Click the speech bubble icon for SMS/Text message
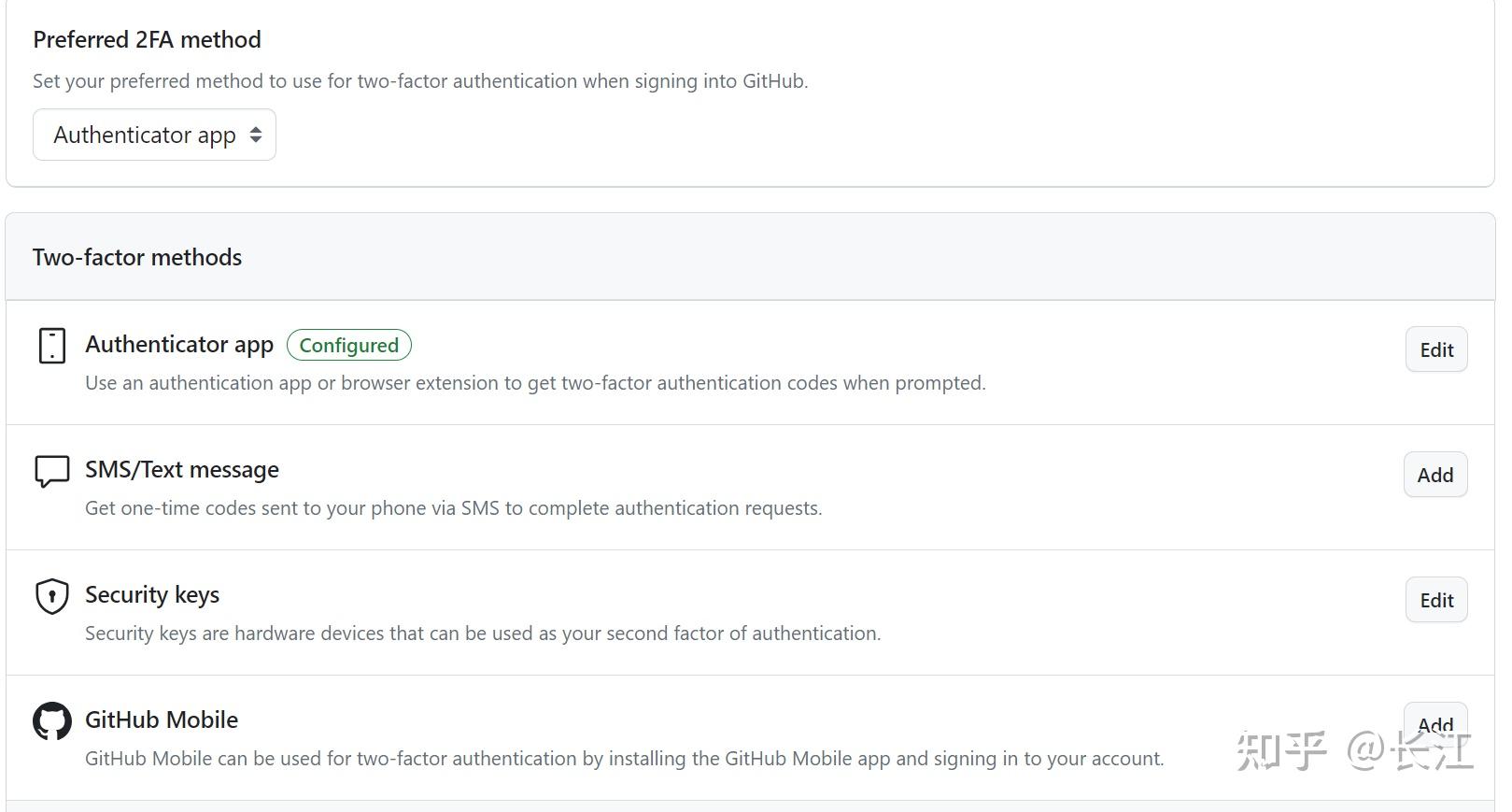The width and height of the screenshot is (1512, 812). [51, 470]
